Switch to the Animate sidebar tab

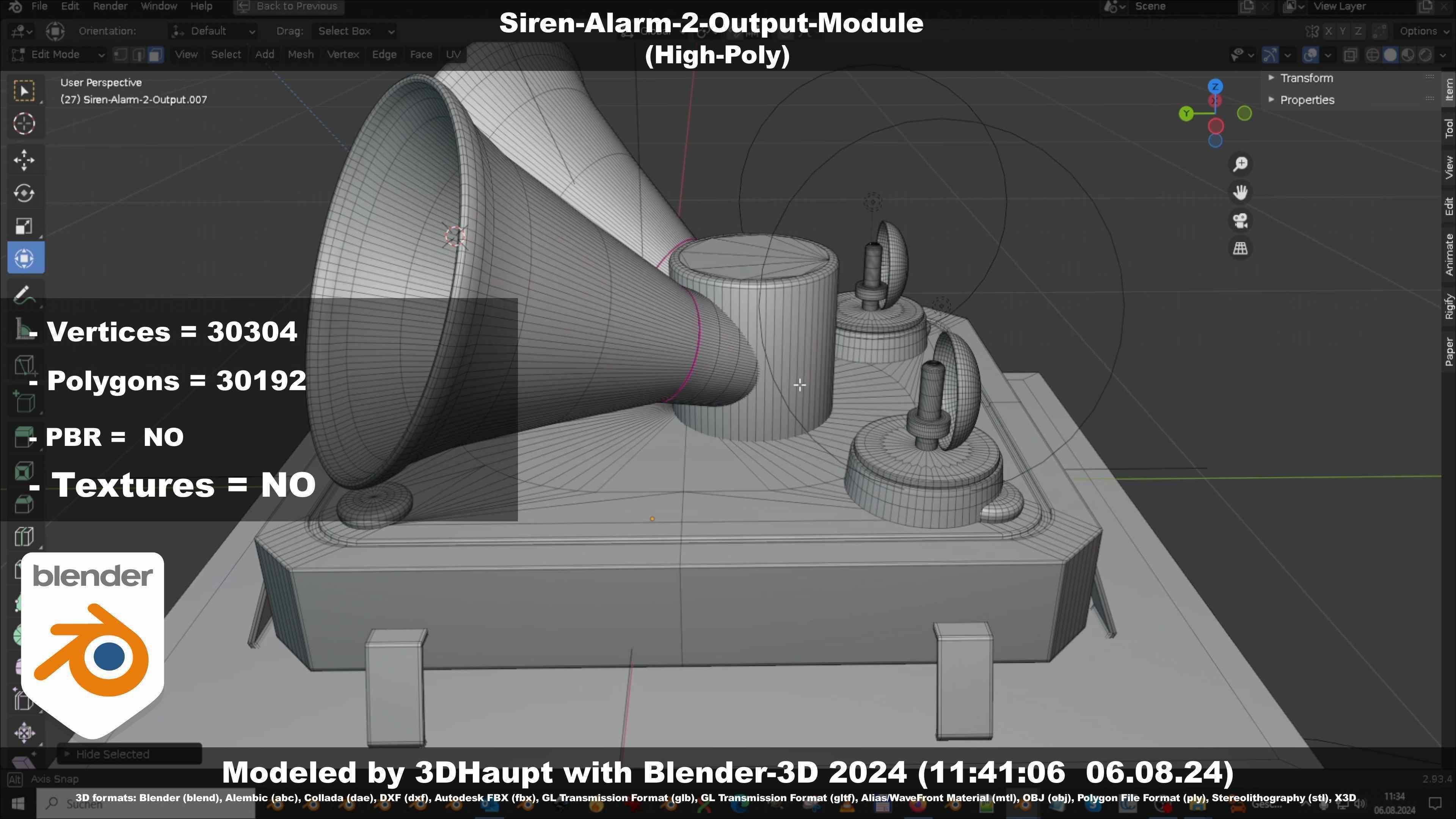click(1449, 254)
